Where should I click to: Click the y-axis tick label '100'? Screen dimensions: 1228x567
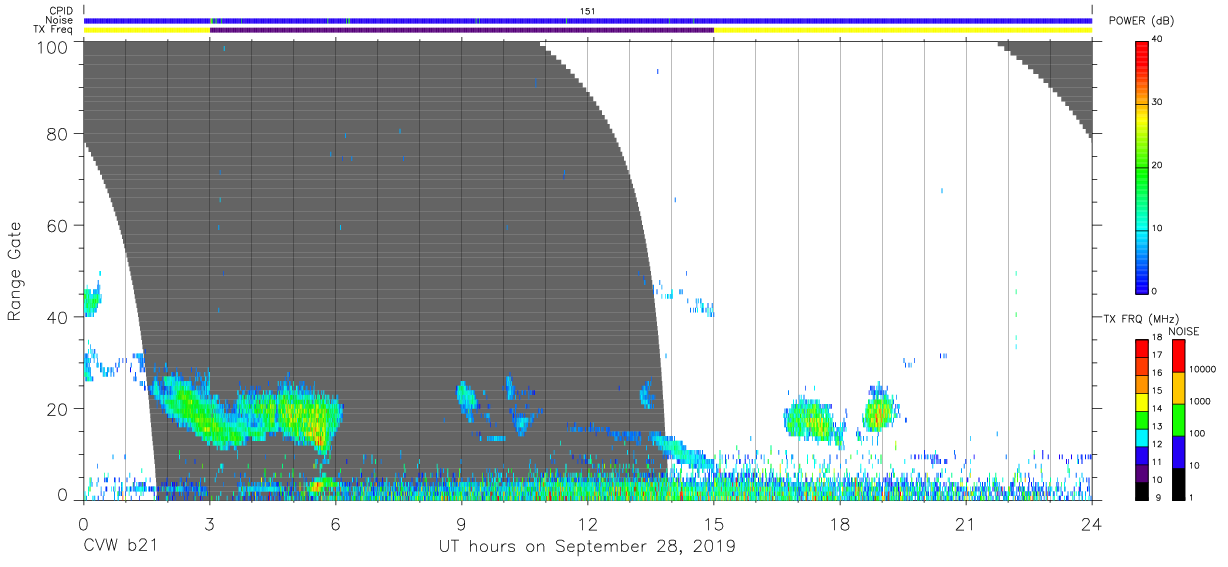point(55,46)
